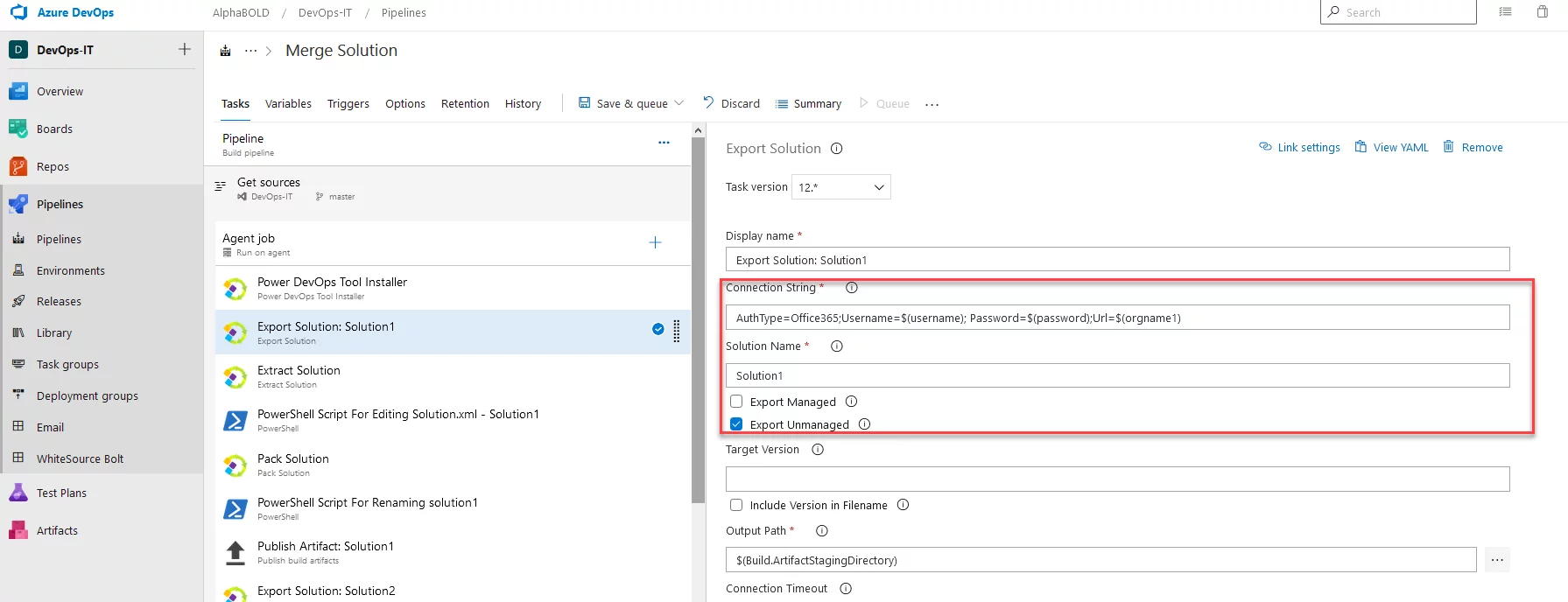
Task: Open the Repos sidebar icon
Action: click(x=18, y=166)
